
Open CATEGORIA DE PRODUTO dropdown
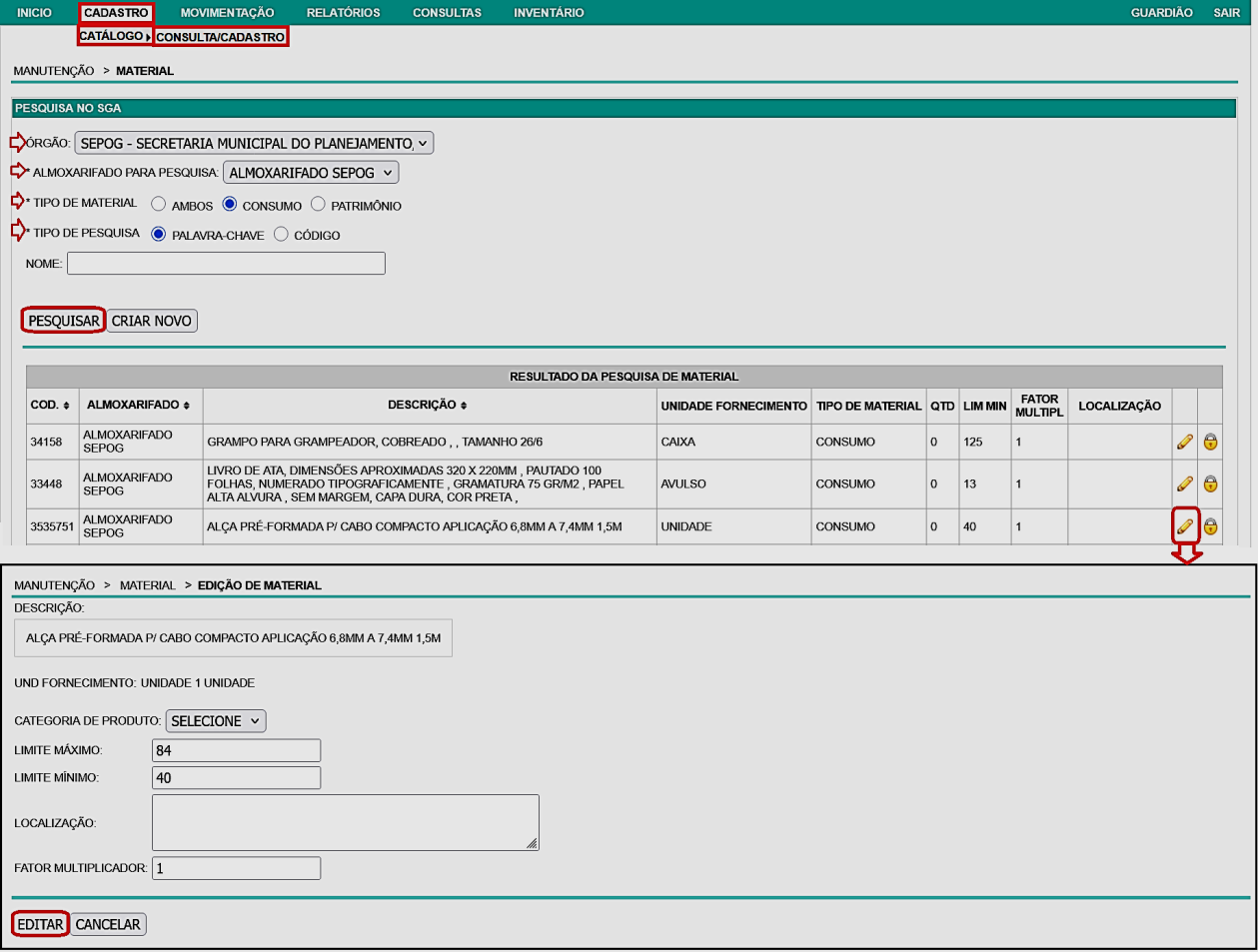click(216, 720)
